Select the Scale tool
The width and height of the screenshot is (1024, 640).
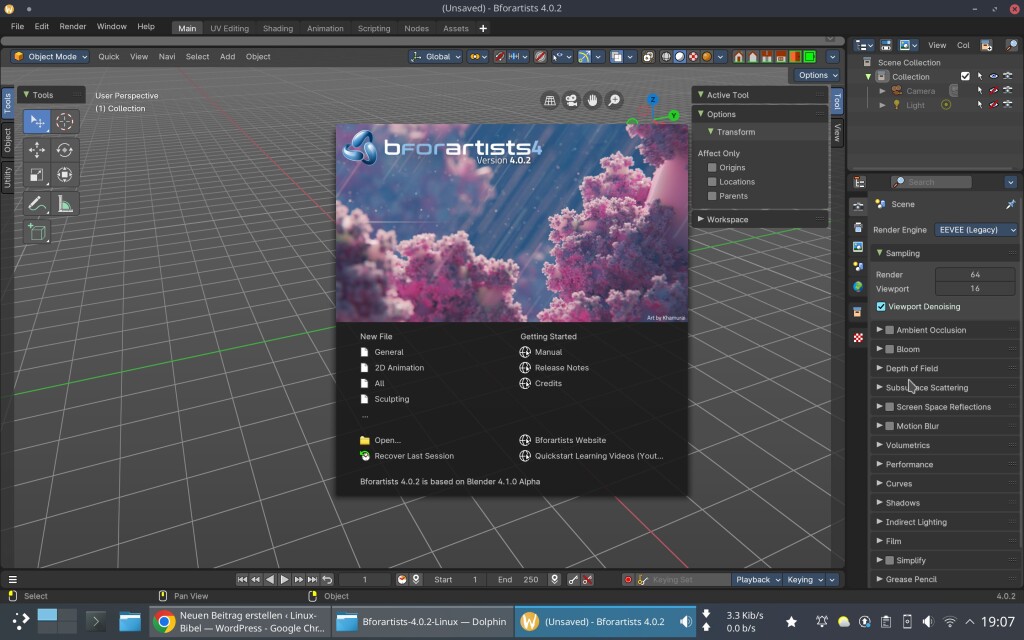tap(37, 174)
